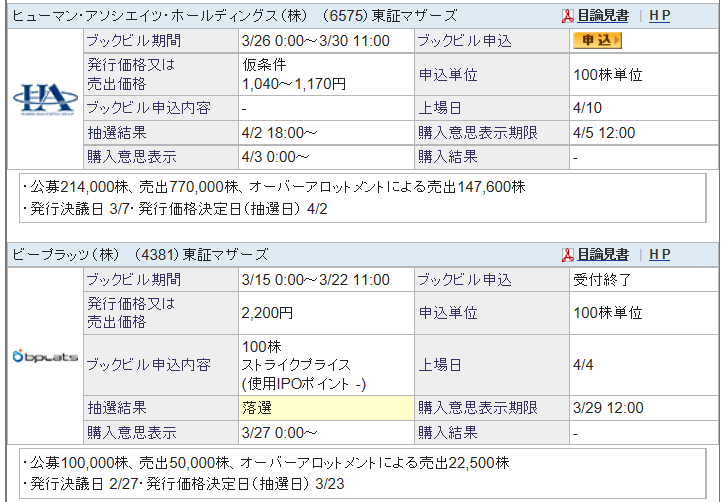Click purchase deadline 3/29 12:00

click(608, 408)
